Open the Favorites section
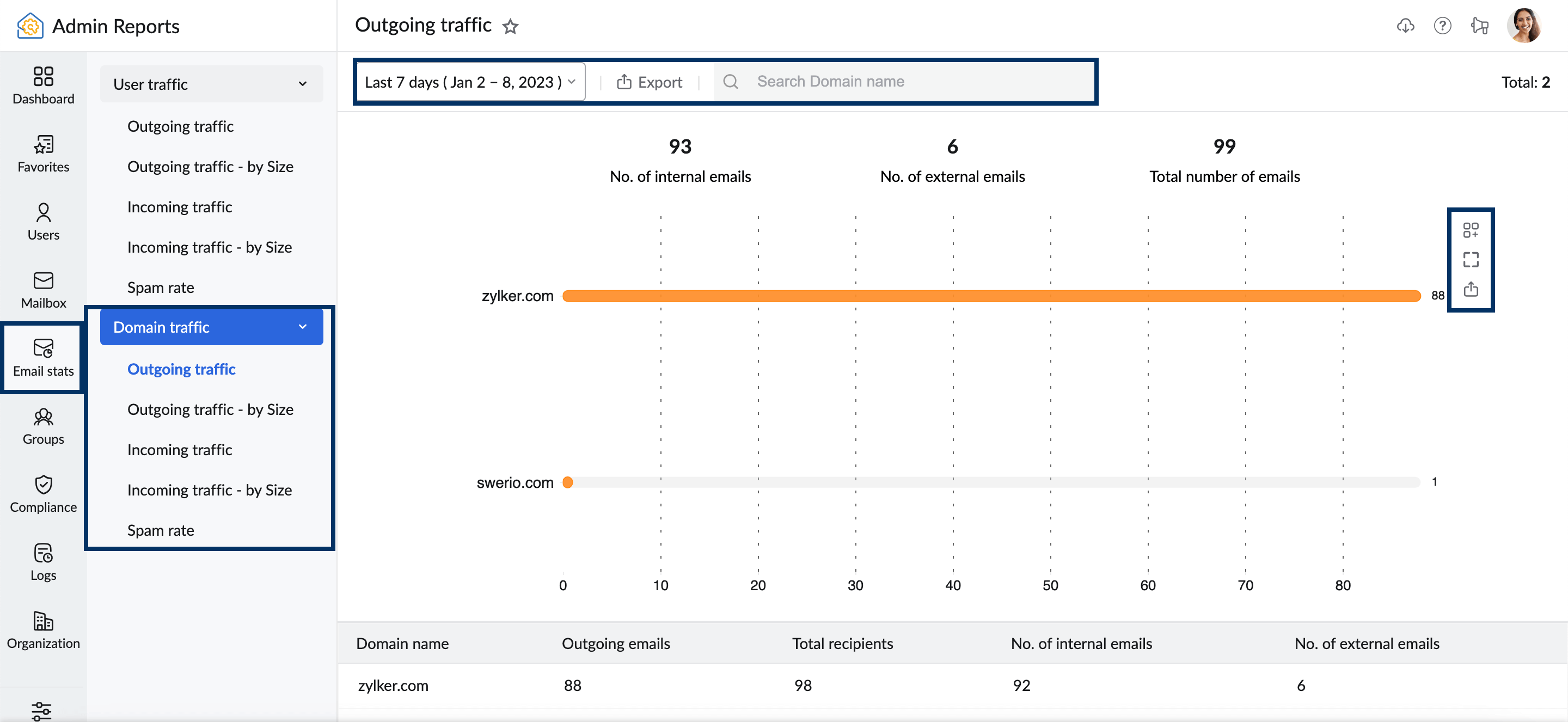1568x722 pixels. click(x=43, y=154)
